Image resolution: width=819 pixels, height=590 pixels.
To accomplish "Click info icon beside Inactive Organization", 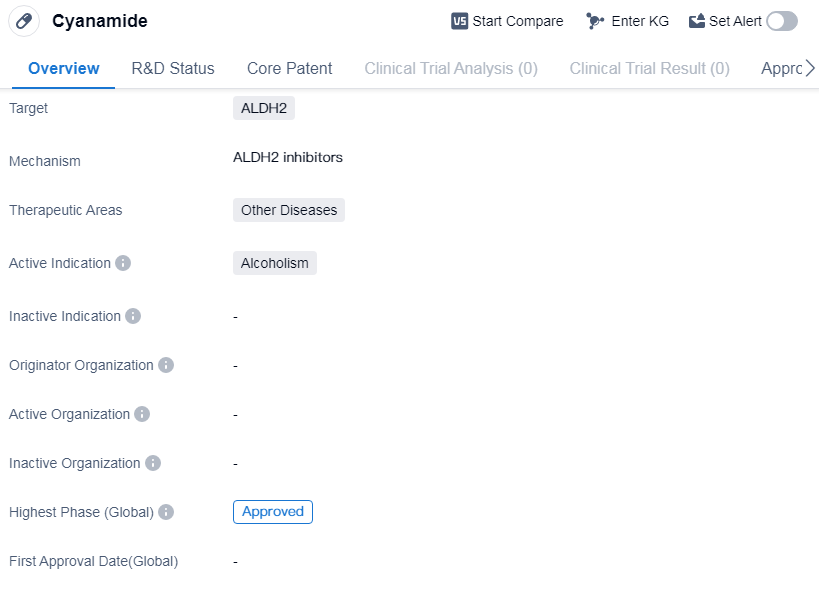I will tap(153, 463).
